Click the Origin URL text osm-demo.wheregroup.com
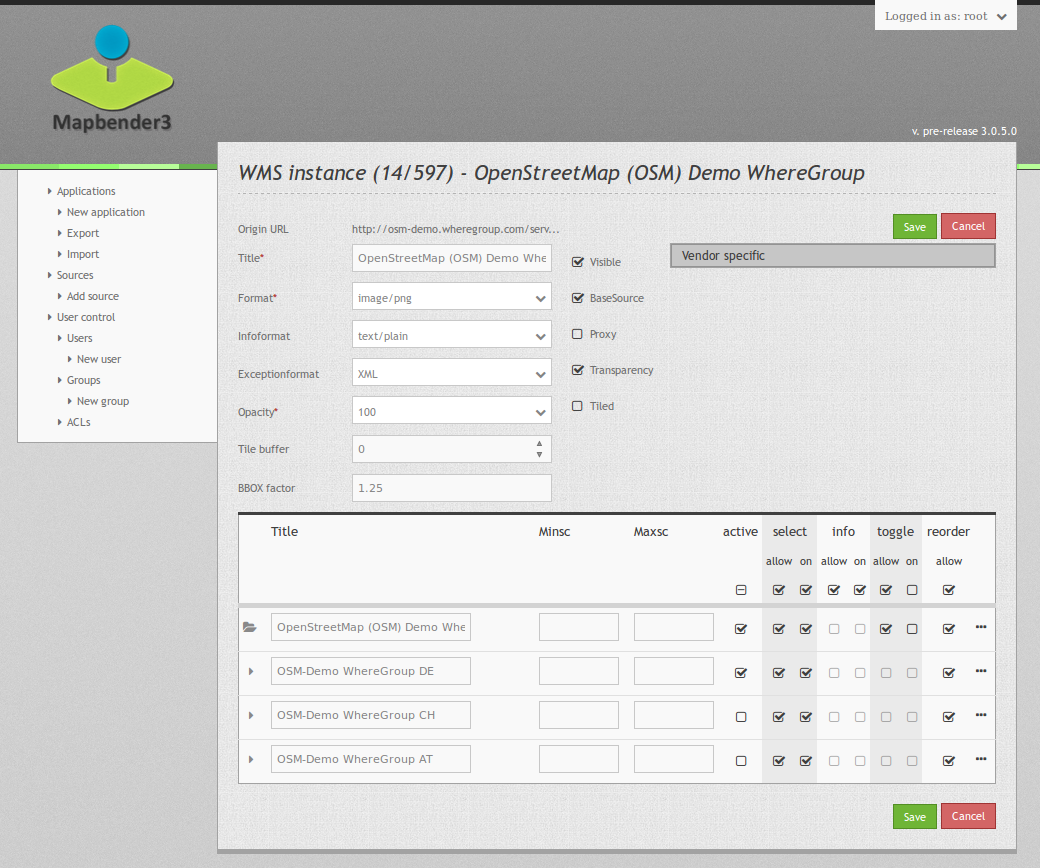The image size is (1040, 868). (456, 229)
